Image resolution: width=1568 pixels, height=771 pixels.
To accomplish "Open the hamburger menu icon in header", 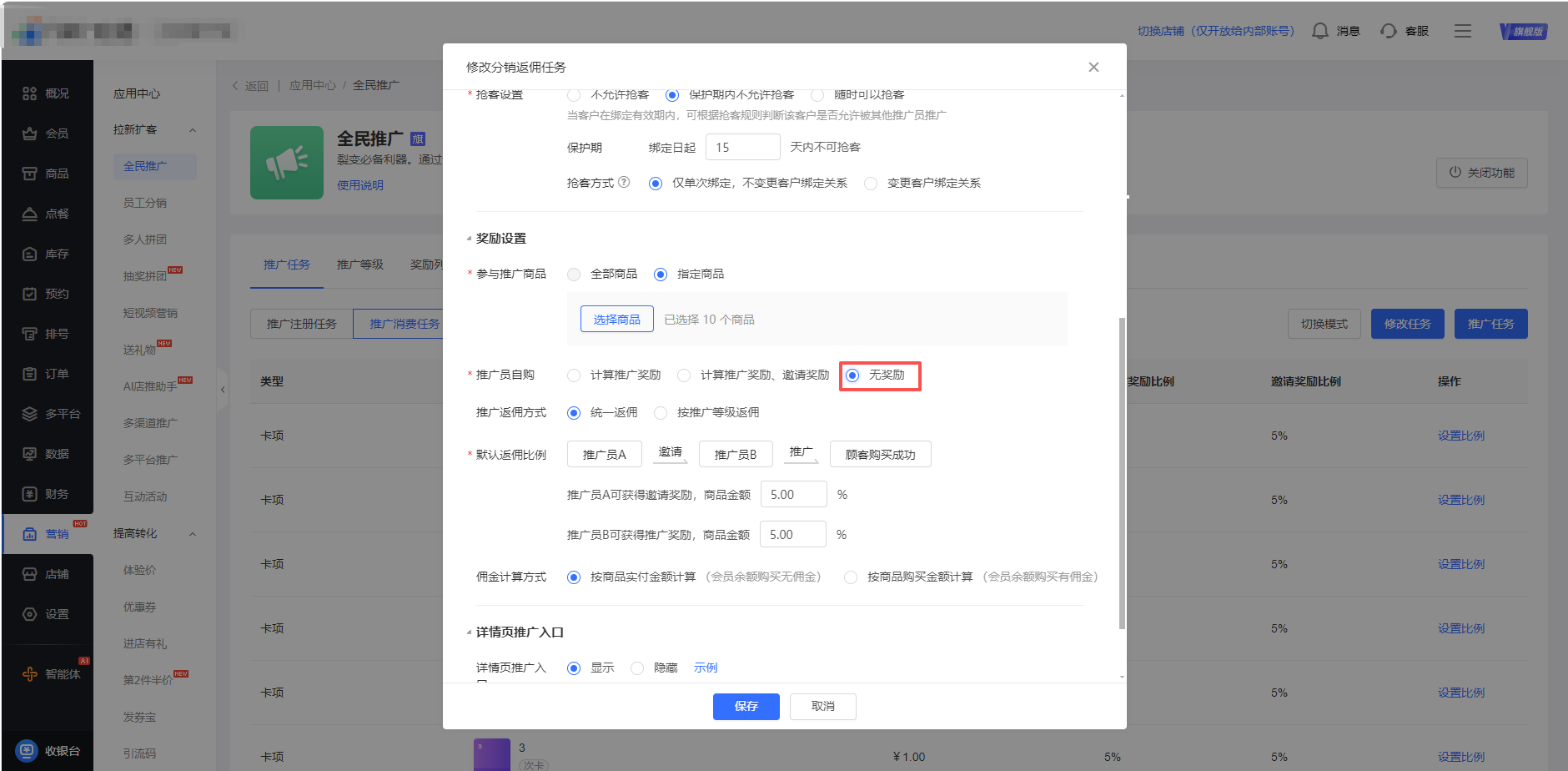I will click(x=1463, y=31).
